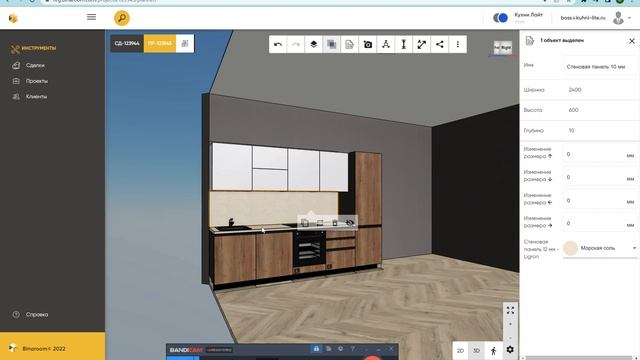The image size is (640, 360).
Task: Delete selected object with trash icon
Action: pos(335,222)
